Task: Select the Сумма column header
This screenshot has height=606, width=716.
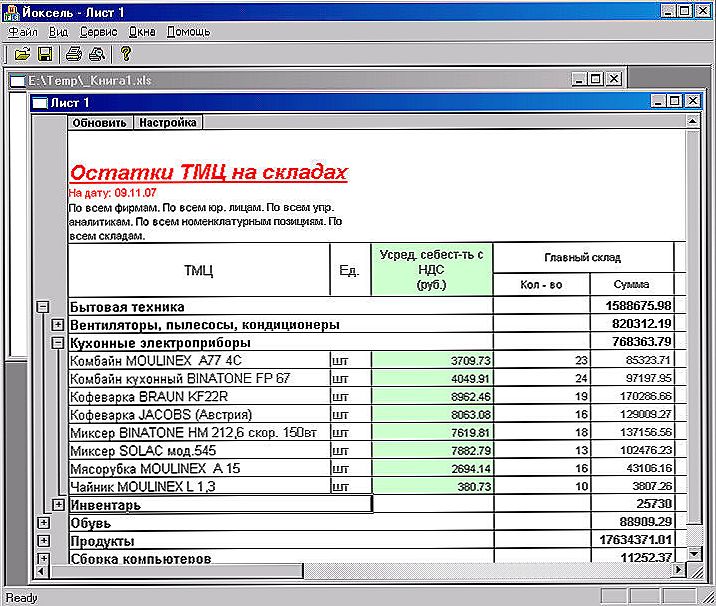Action: (x=632, y=285)
